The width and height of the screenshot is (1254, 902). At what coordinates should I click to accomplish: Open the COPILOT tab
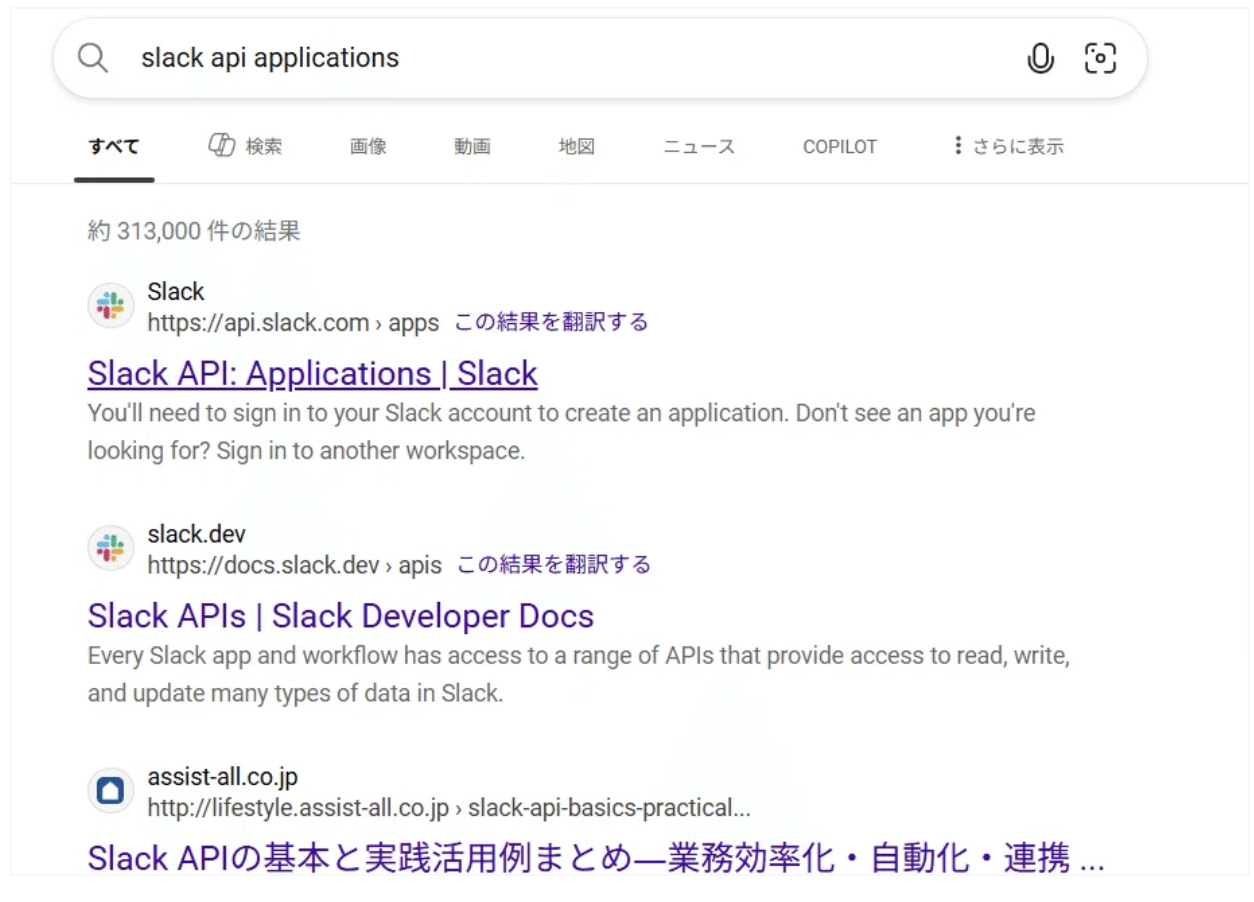point(840,147)
